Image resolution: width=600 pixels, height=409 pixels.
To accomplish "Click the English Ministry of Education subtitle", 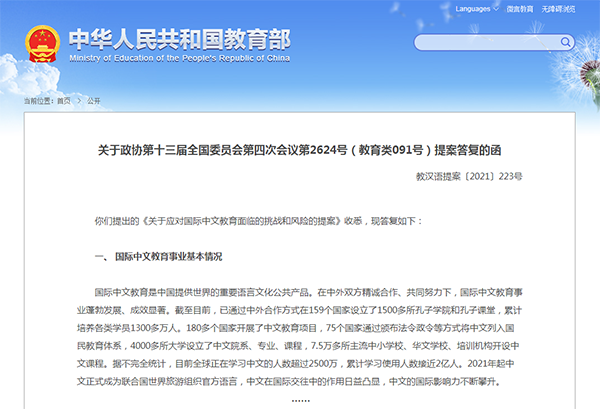I will (180, 58).
